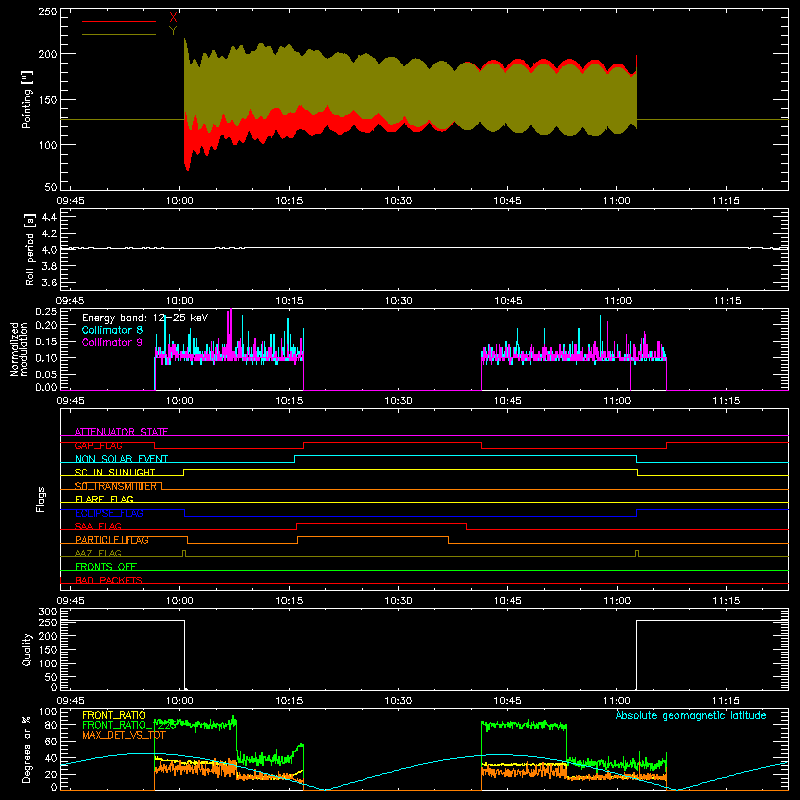
Task: Click the 4.4 tick on Roll period axis
Action: (x=49, y=217)
